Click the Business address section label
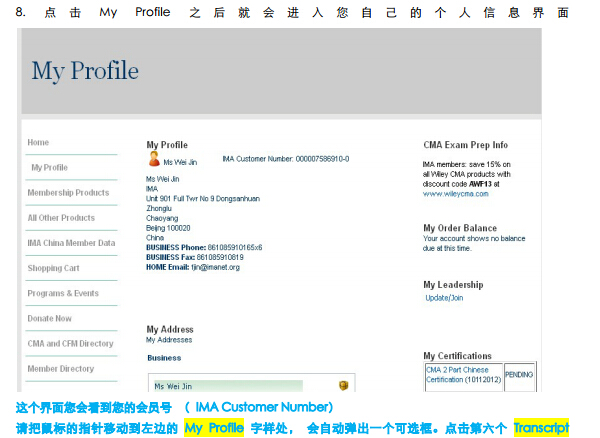The height and width of the screenshot is (438, 600). click(x=164, y=357)
